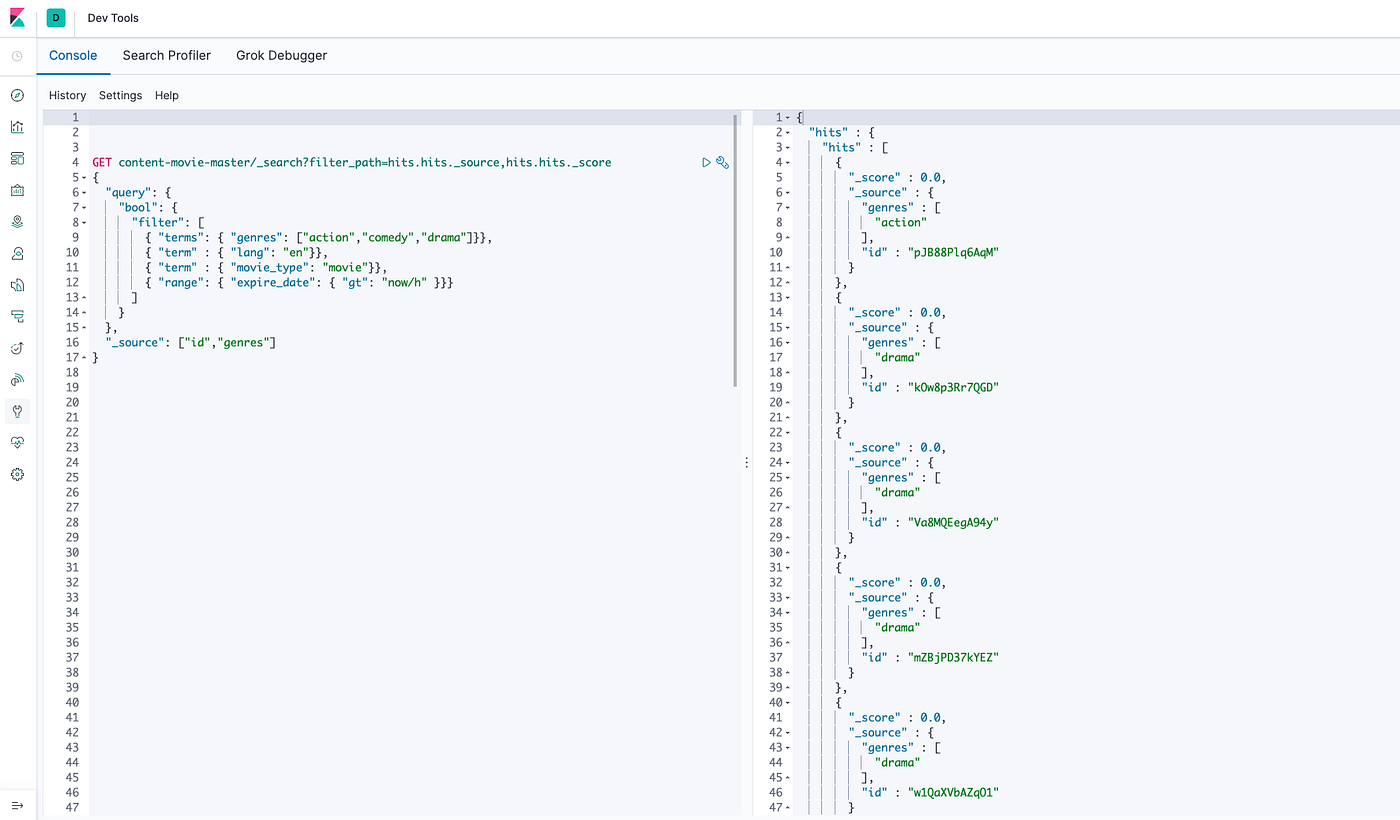Open Help in console toolbar
The width and height of the screenshot is (1400, 820).
pyautogui.click(x=167, y=95)
